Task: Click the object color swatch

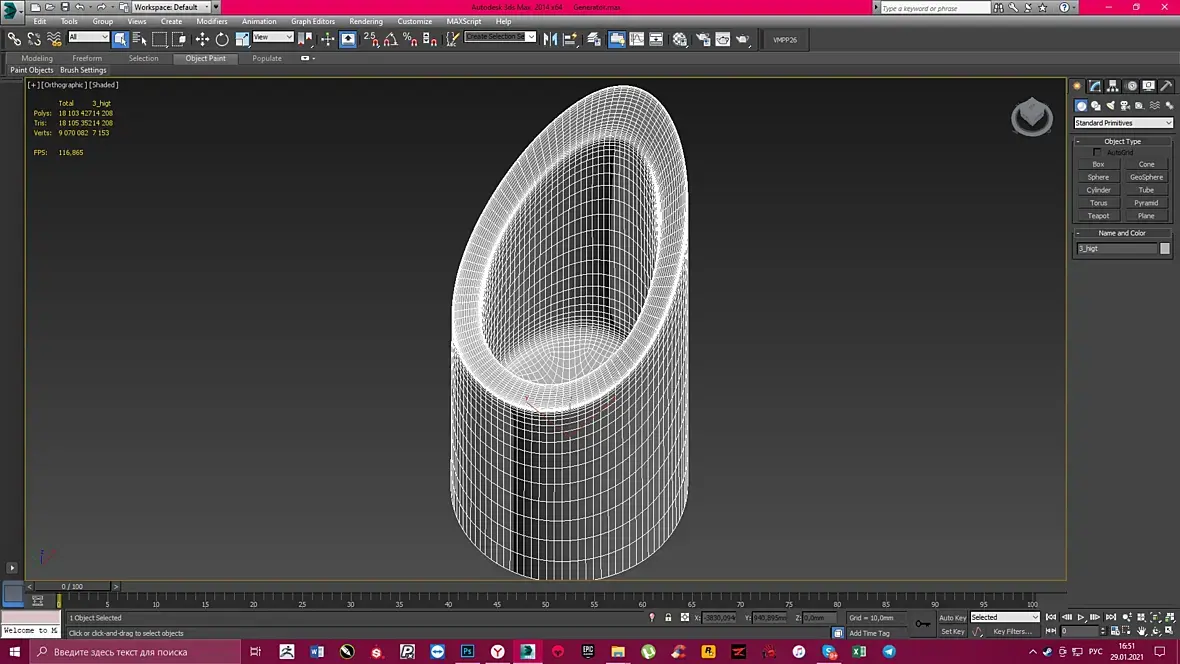Action: click(x=1165, y=248)
